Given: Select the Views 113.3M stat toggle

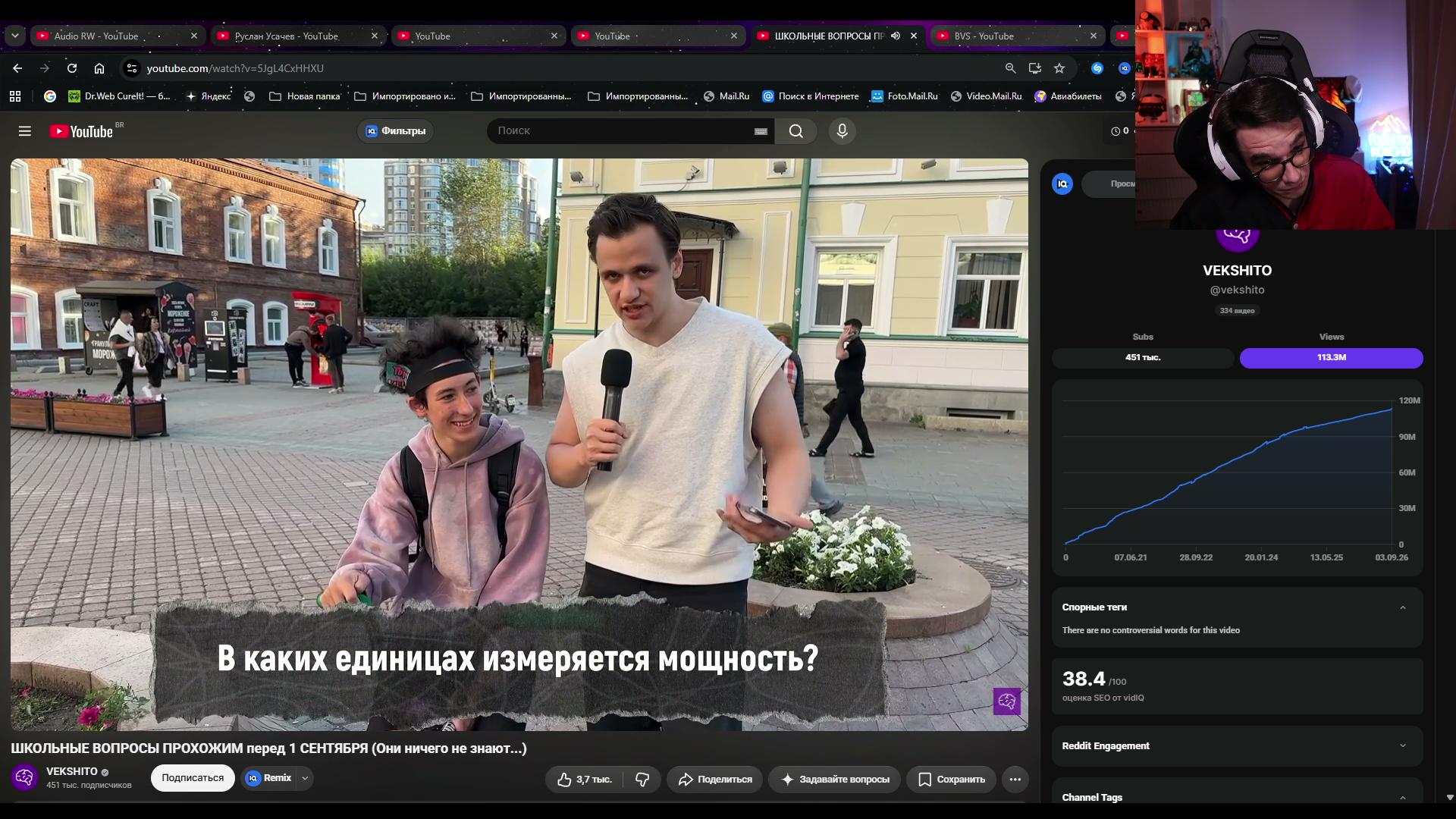Looking at the screenshot, I should (1331, 357).
